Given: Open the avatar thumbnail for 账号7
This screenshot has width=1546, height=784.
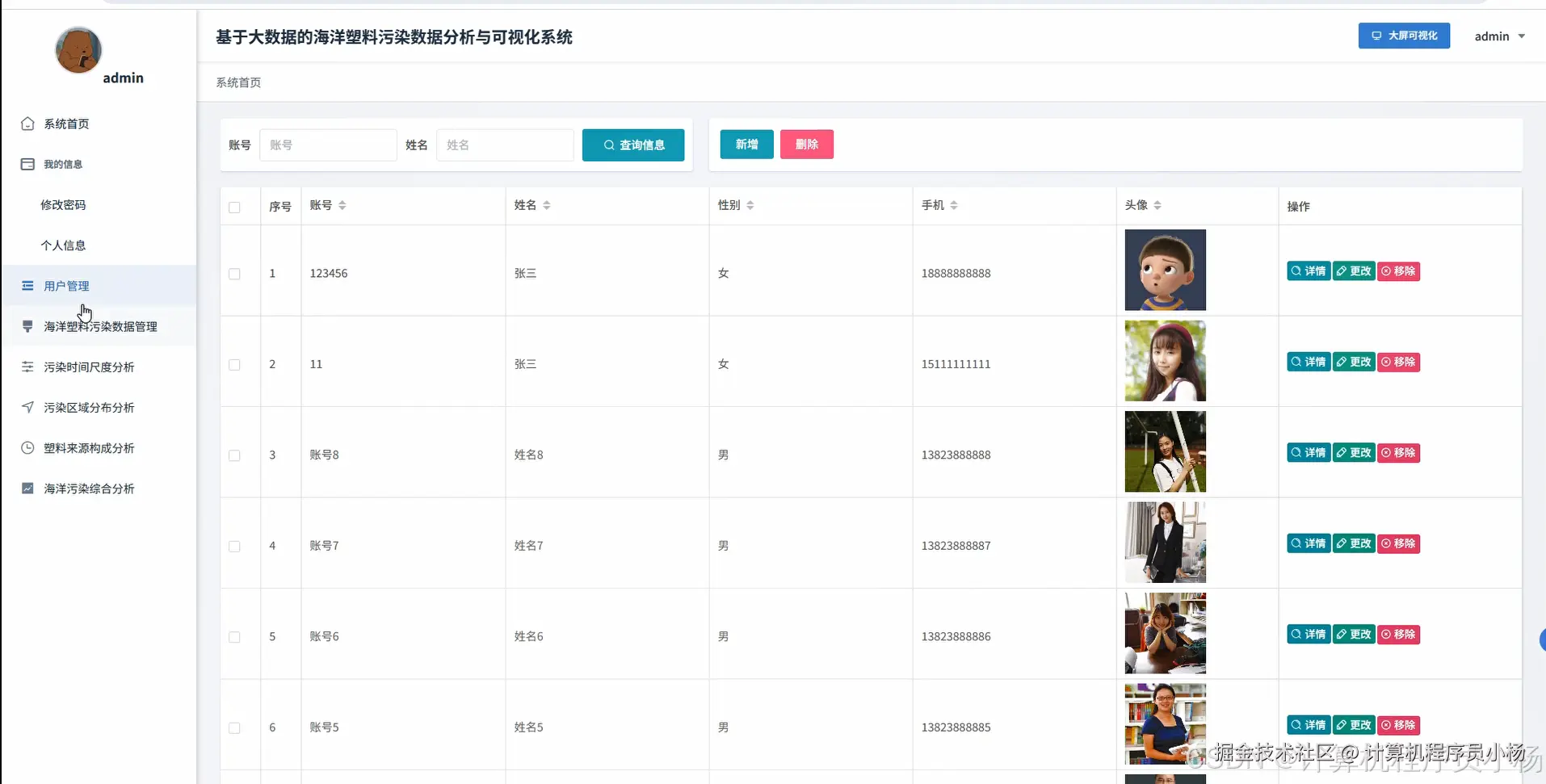Looking at the screenshot, I should pos(1165,543).
